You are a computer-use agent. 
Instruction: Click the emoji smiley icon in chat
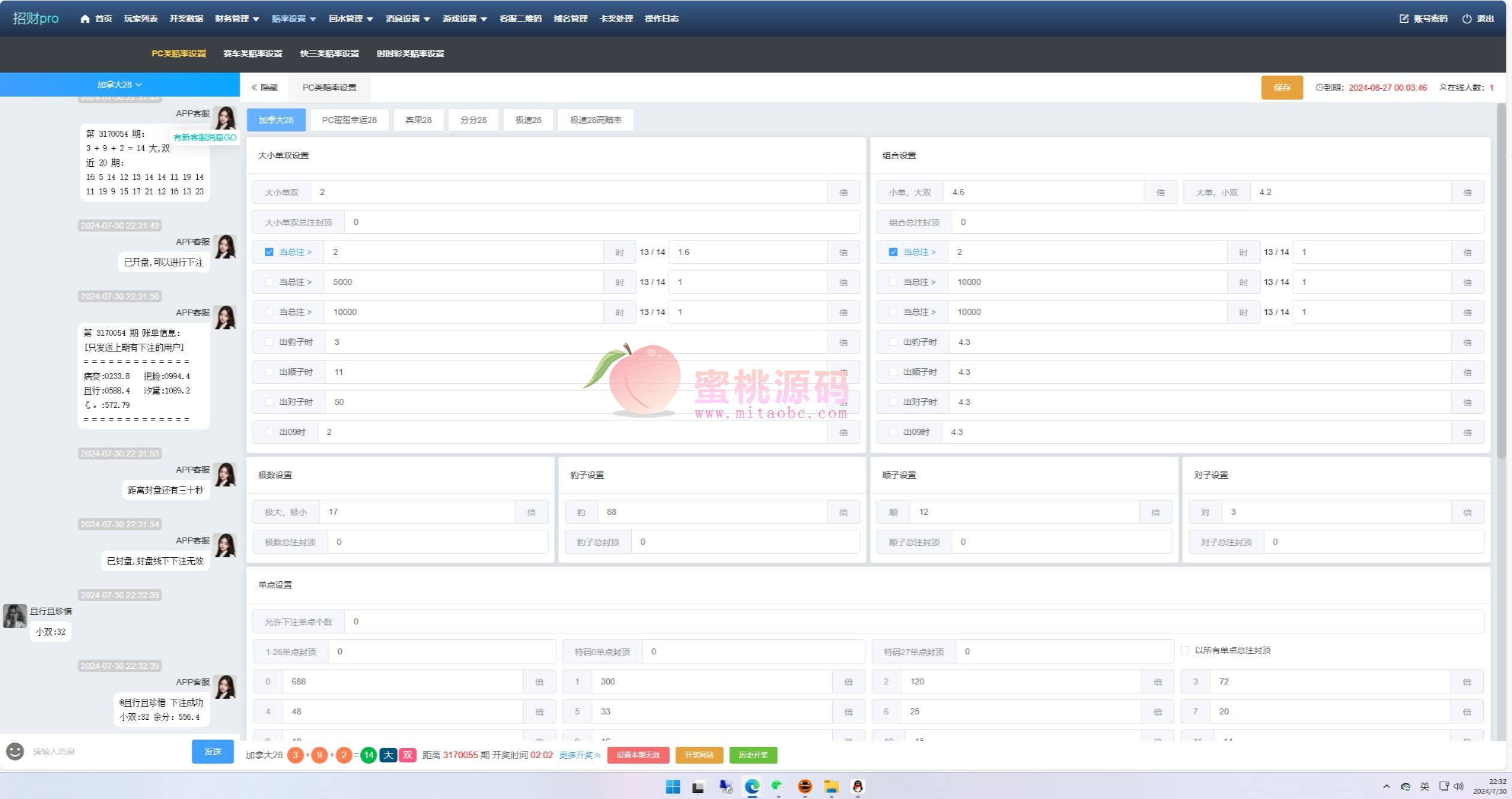[15, 751]
